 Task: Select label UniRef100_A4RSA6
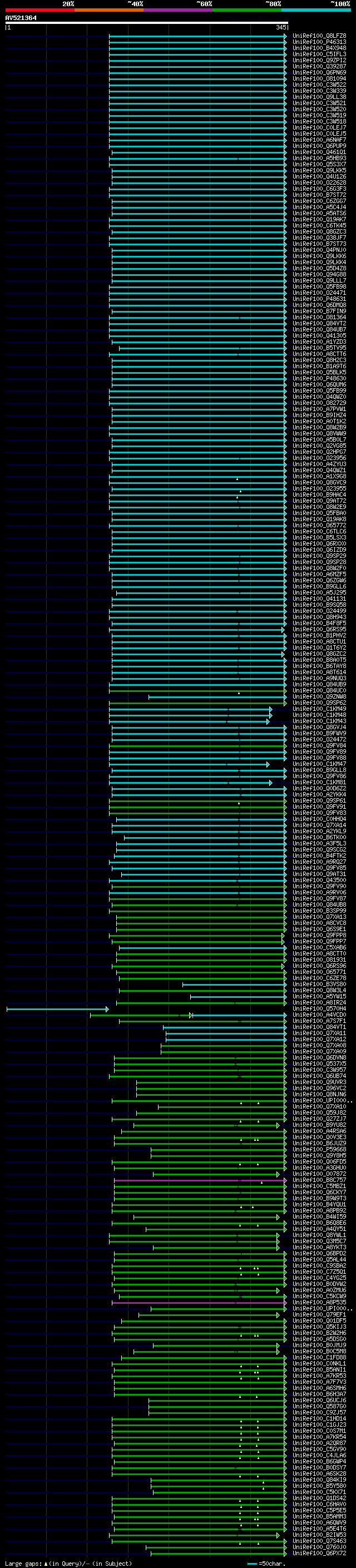click(x=319, y=1131)
